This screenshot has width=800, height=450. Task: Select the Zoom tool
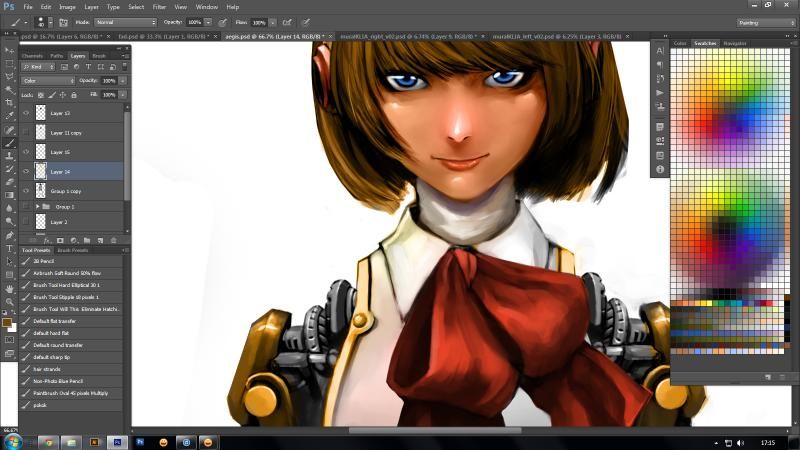point(9,302)
